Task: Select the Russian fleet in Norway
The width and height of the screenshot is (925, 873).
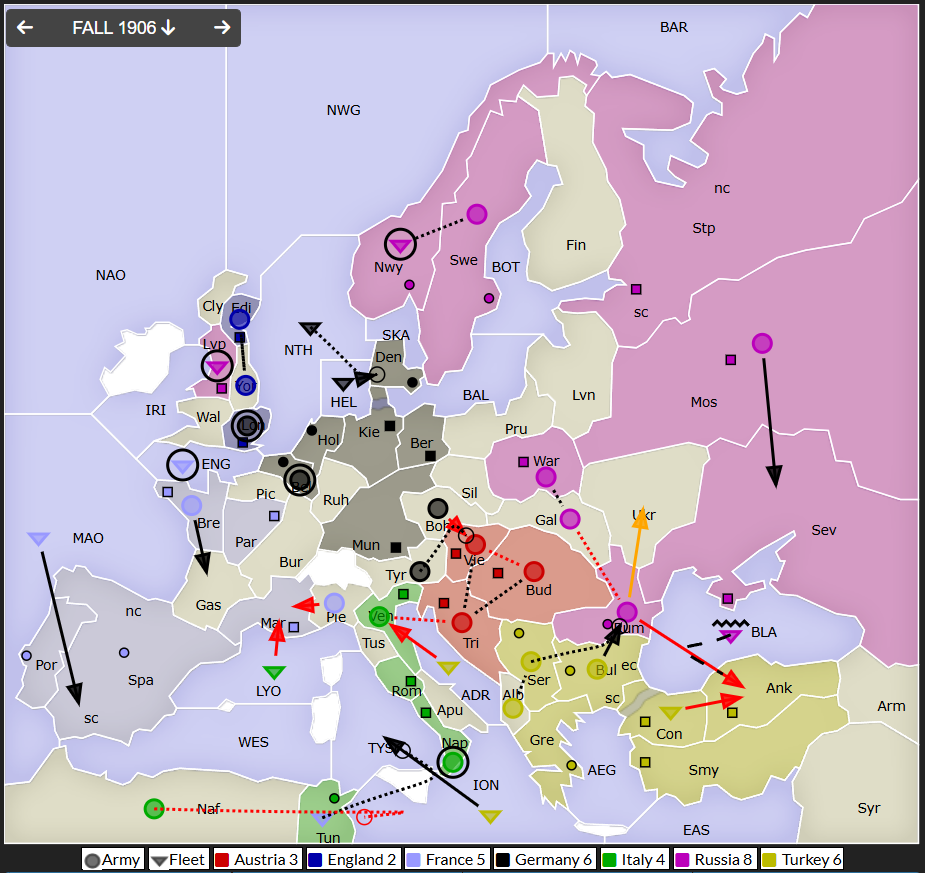Action: (400, 245)
